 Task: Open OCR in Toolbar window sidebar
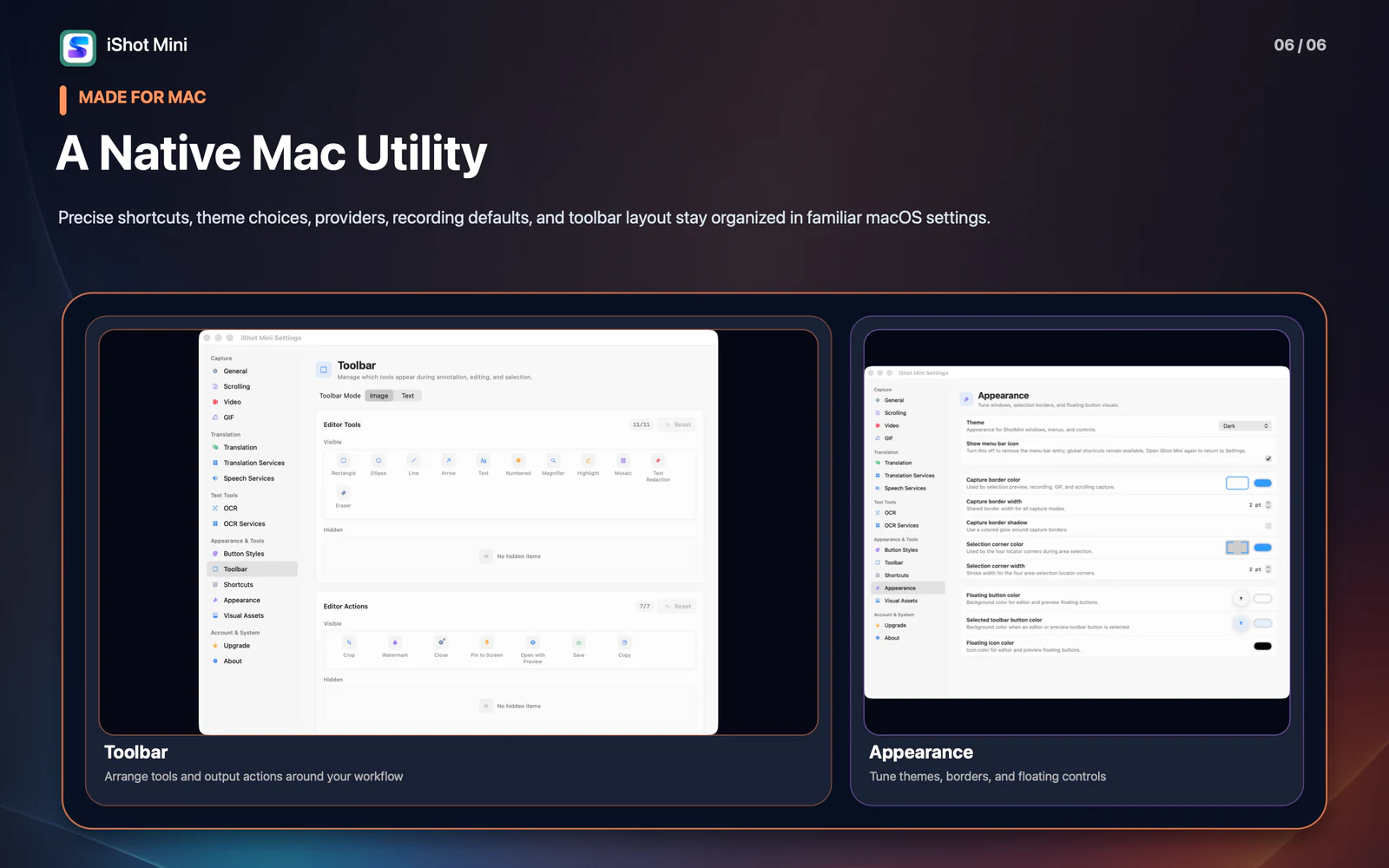coord(252,509)
